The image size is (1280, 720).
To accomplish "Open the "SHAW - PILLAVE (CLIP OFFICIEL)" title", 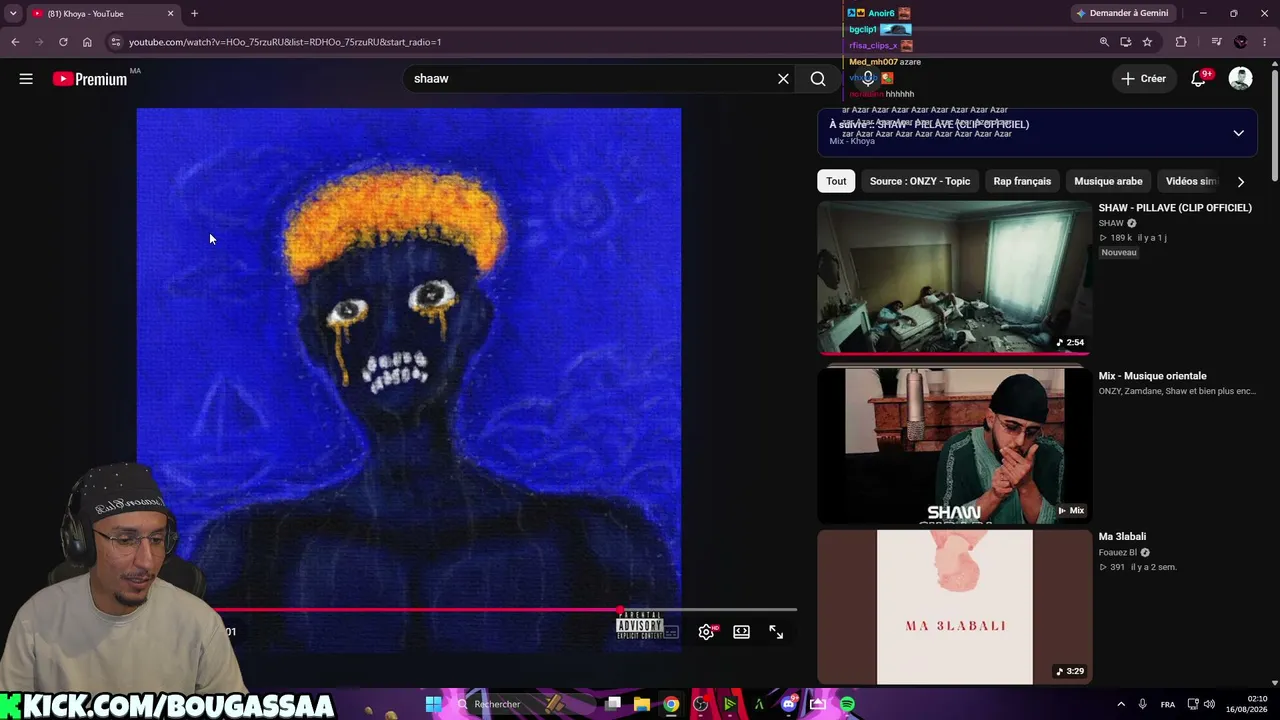I will [x=1175, y=208].
